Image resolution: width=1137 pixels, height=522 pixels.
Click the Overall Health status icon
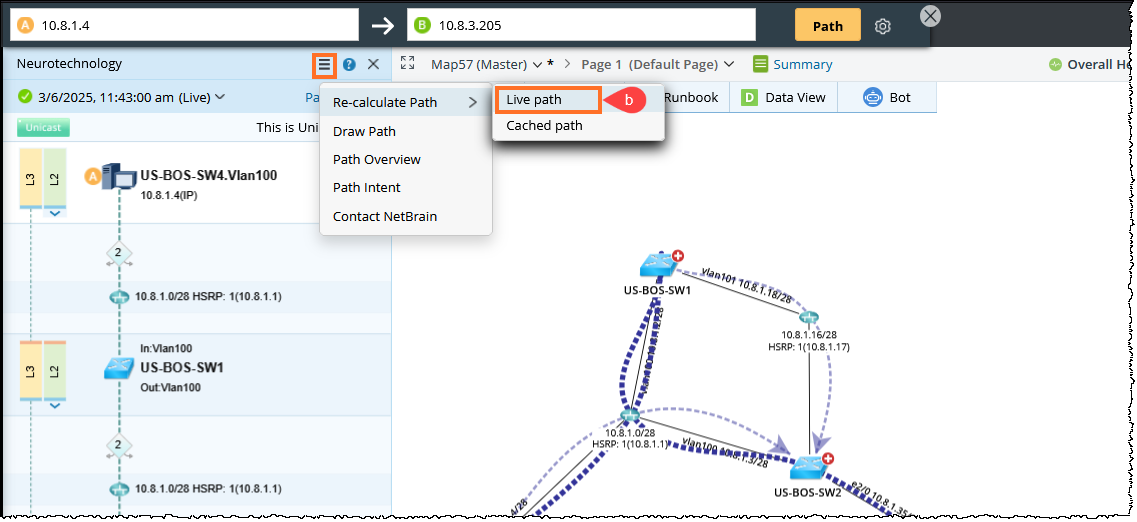pyautogui.click(x=1055, y=65)
